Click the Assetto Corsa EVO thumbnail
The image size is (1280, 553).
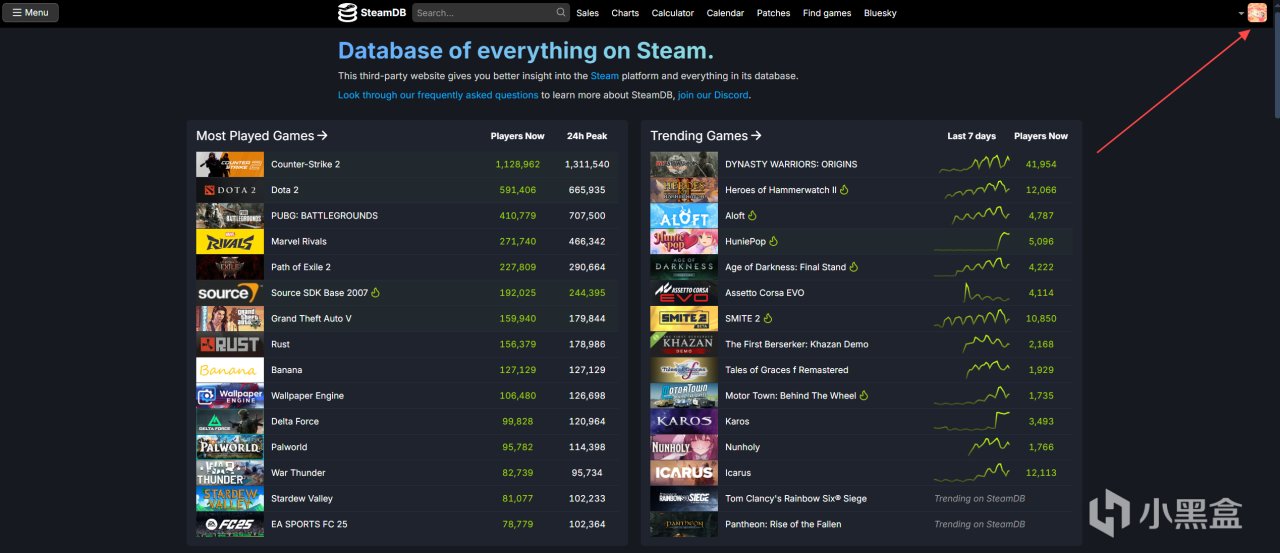point(684,293)
